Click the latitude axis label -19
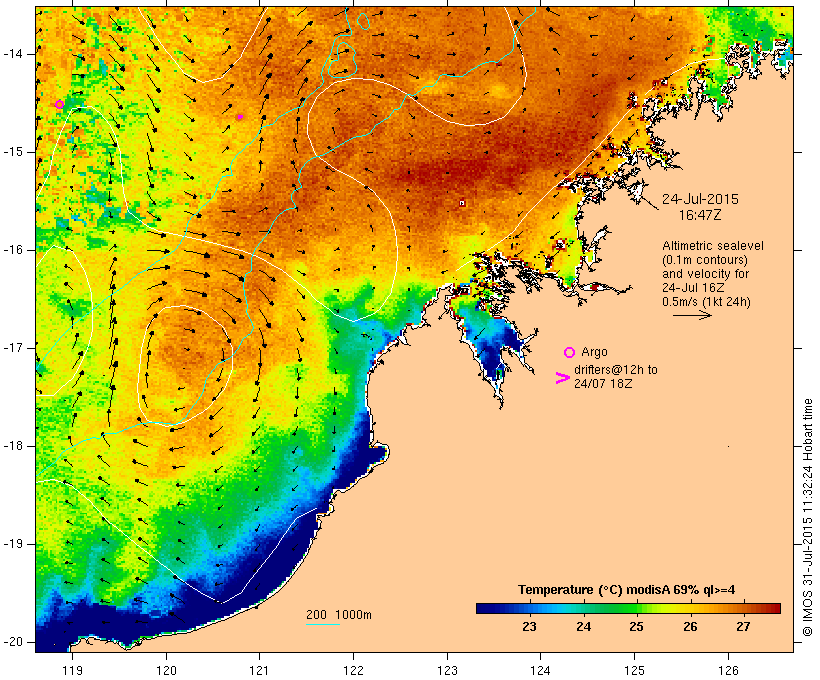 click(x=12, y=544)
